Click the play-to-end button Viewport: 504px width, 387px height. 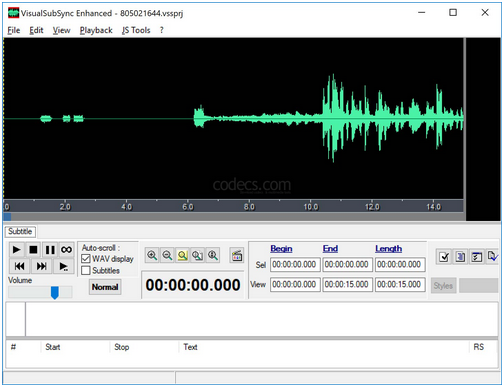63,266
